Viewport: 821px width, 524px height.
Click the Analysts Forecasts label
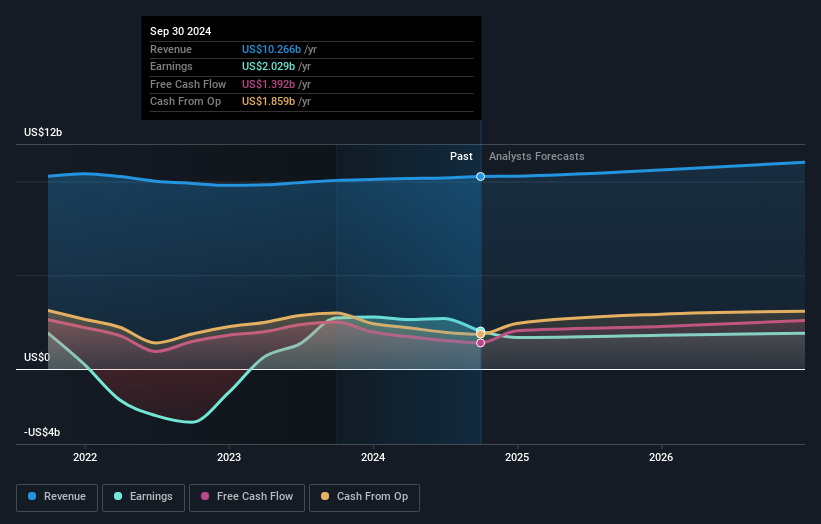tap(537, 156)
